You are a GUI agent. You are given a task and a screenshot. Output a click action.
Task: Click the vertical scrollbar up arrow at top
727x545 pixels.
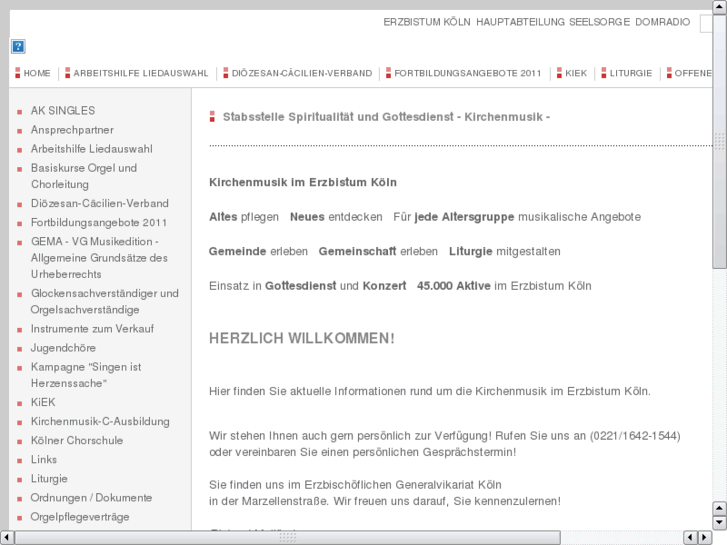click(719, 7)
